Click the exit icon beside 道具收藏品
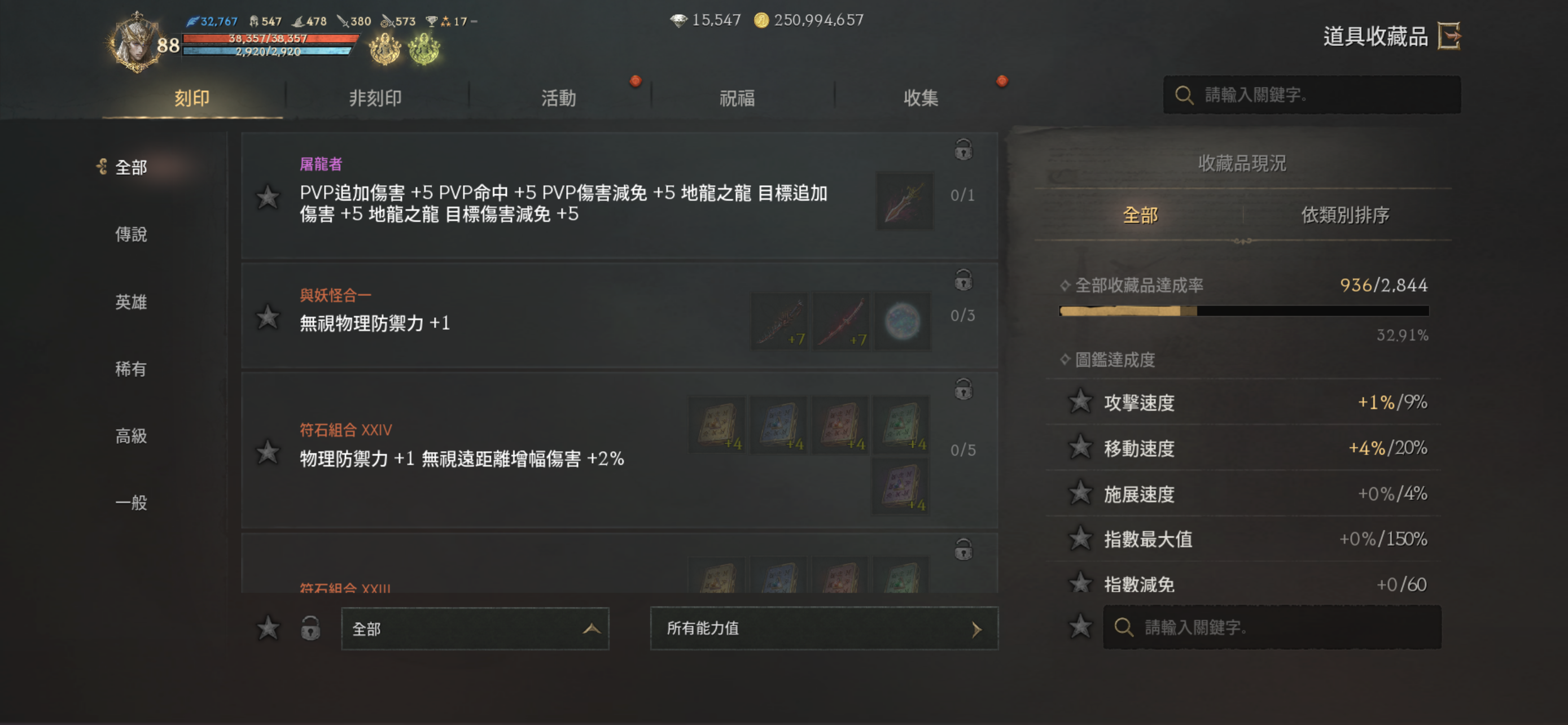The height and width of the screenshot is (725, 1568). click(x=1449, y=36)
